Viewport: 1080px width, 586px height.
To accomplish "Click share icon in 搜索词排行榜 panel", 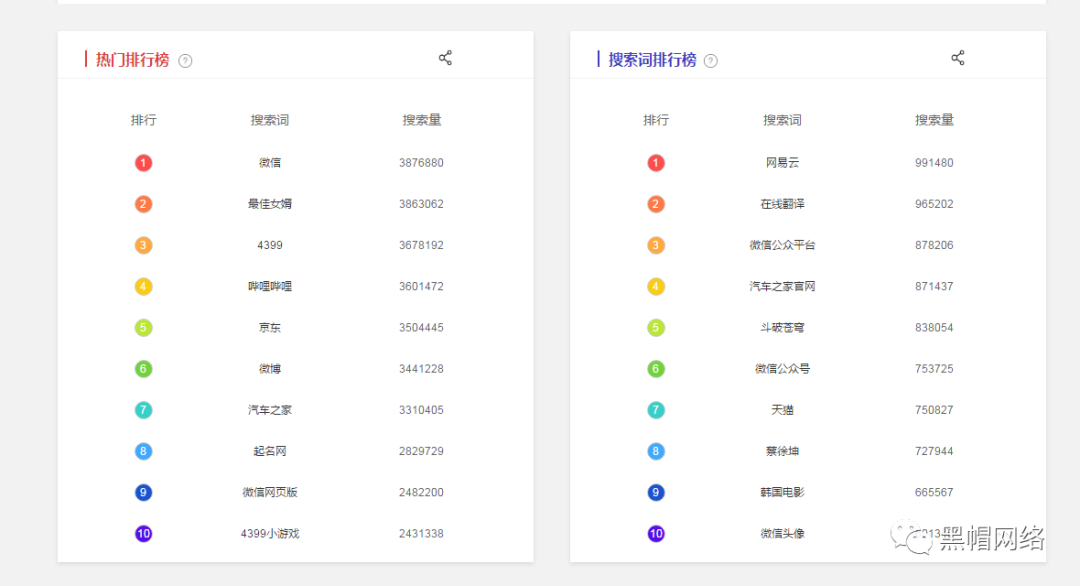I will point(957,58).
